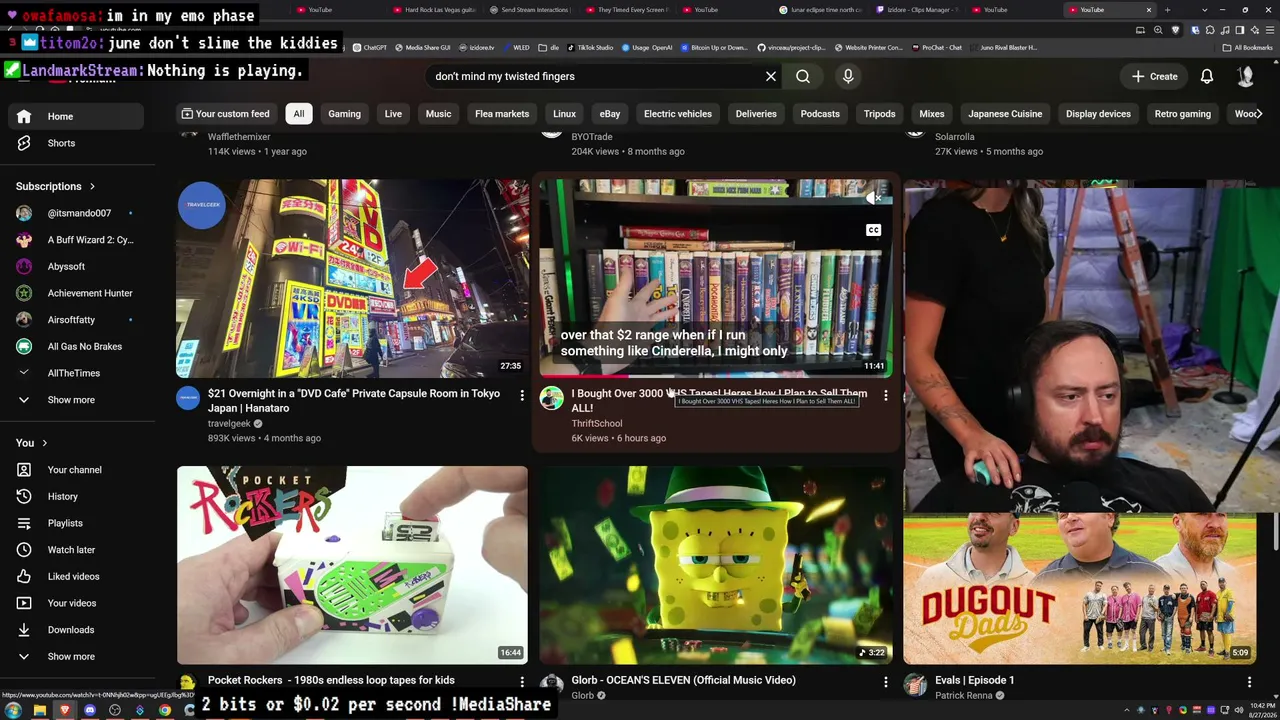Open the ChatGPT bookmark
The height and width of the screenshot is (720, 1280).
[369, 47]
